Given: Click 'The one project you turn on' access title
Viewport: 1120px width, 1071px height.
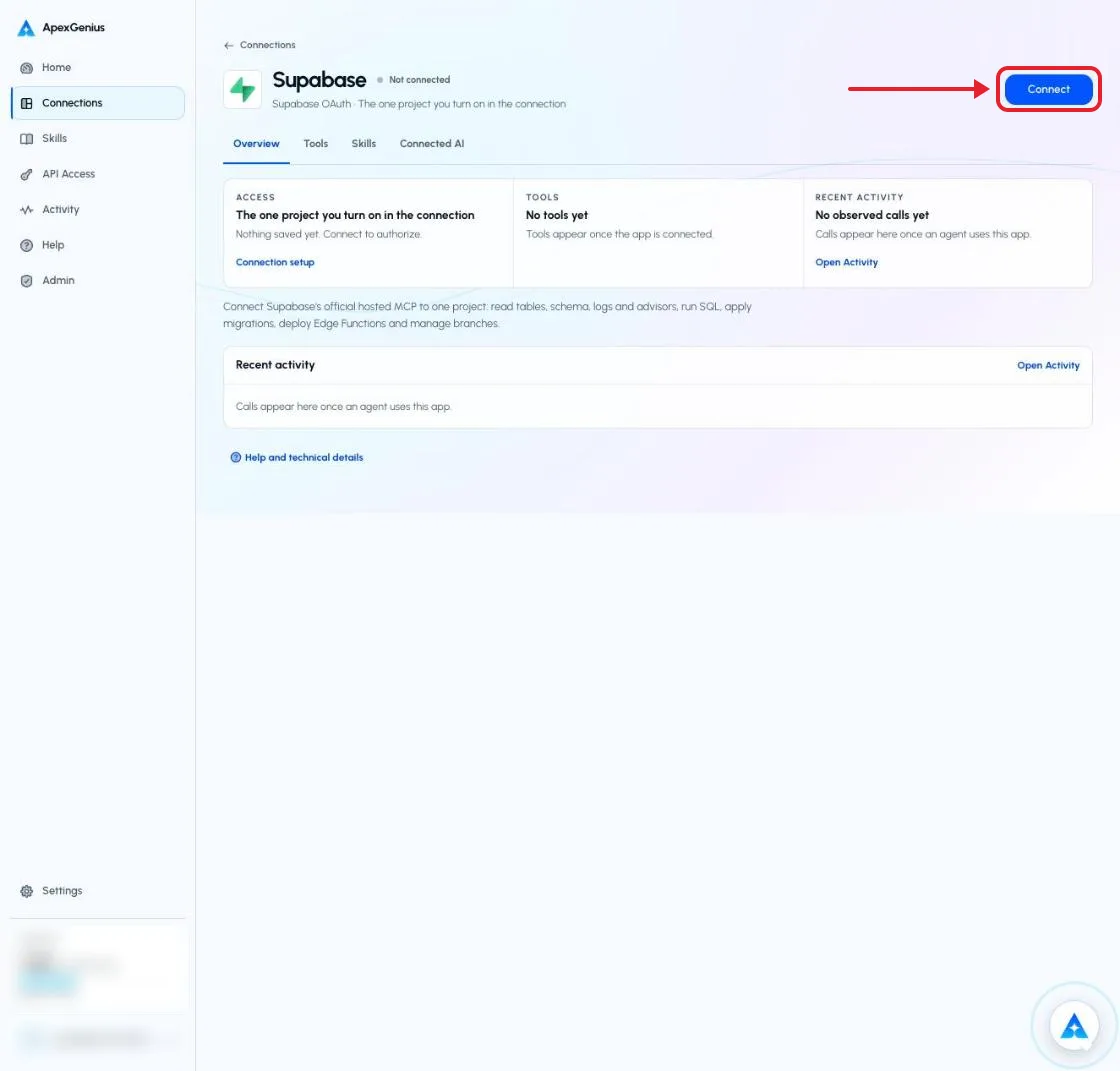Looking at the screenshot, I should coord(355,215).
